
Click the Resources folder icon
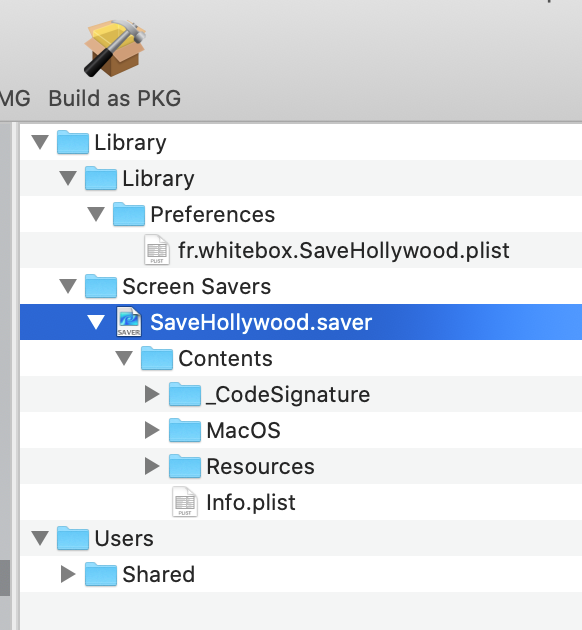click(x=185, y=466)
